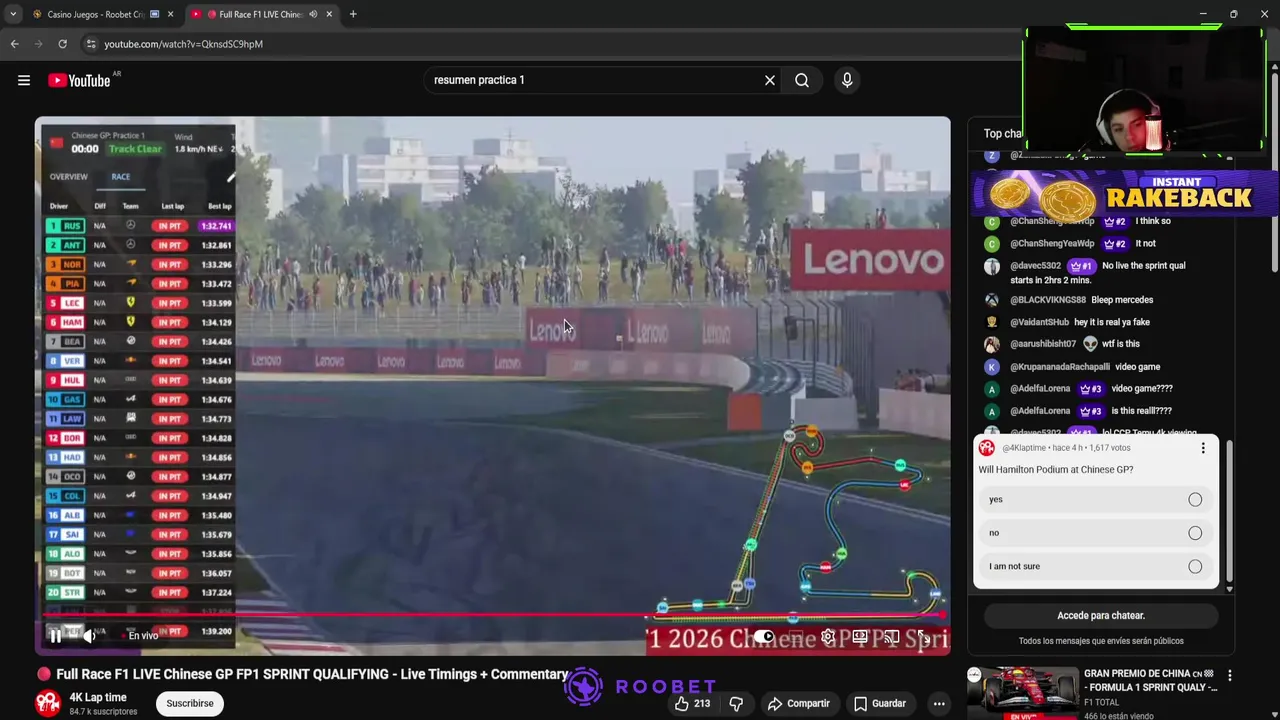The width and height of the screenshot is (1280, 720).
Task: Clear the search text with X
Action: click(770, 80)
